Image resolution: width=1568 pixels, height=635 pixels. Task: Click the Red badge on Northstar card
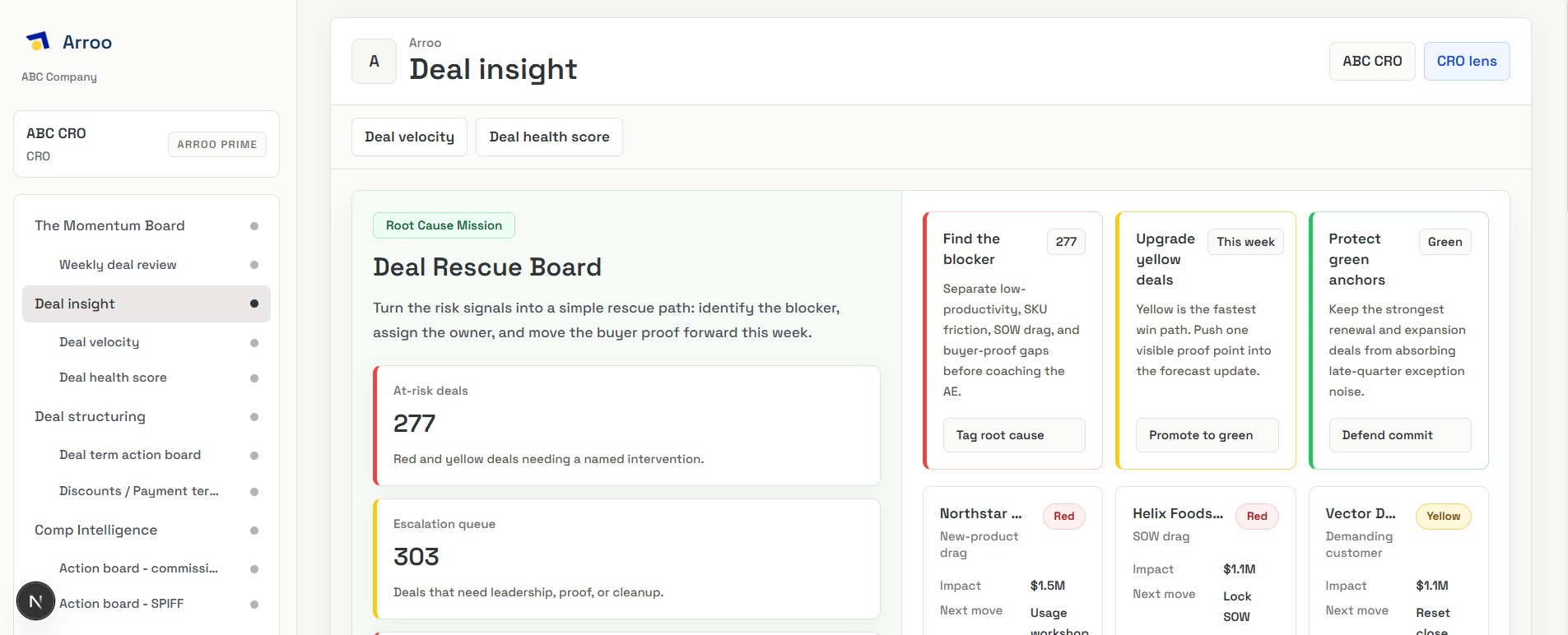tap(1064, 517)
